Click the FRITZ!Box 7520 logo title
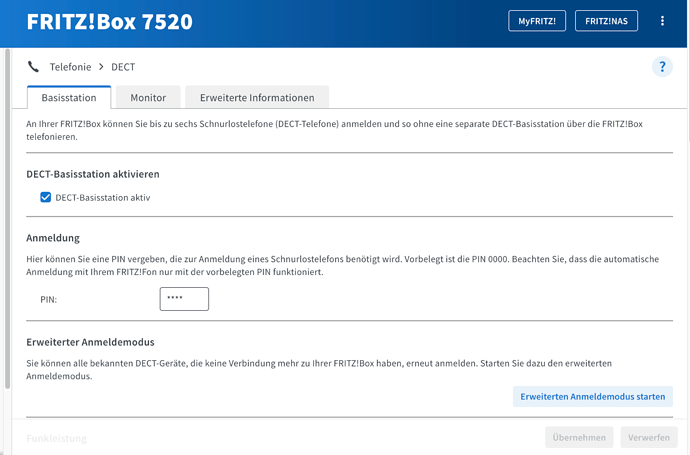The height and width of the screenshot is (455, 690). [x=110, y=22]
